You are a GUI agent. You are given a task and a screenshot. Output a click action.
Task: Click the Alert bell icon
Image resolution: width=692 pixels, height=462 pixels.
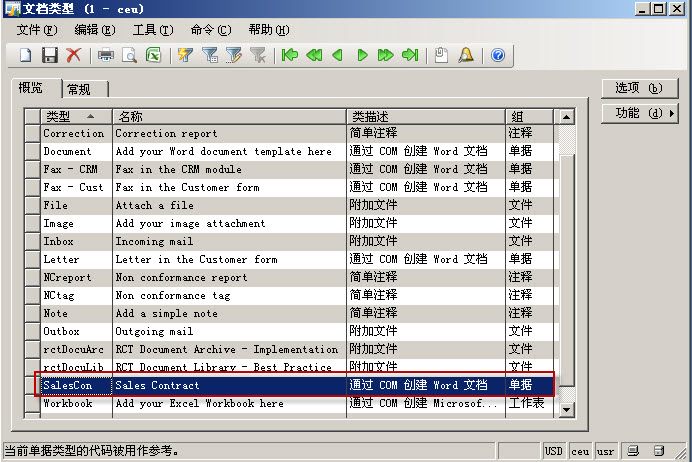[466, 55]
